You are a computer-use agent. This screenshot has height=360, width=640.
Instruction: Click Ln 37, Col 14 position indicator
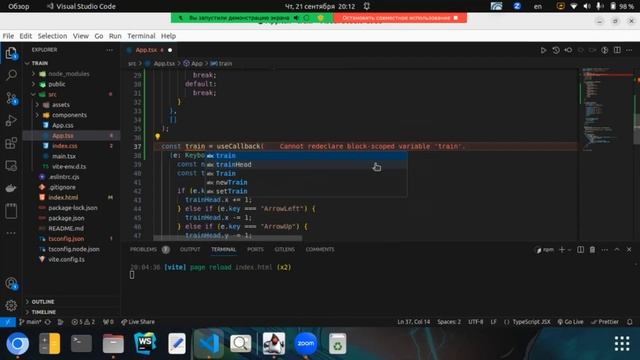(x=413, y=322)
